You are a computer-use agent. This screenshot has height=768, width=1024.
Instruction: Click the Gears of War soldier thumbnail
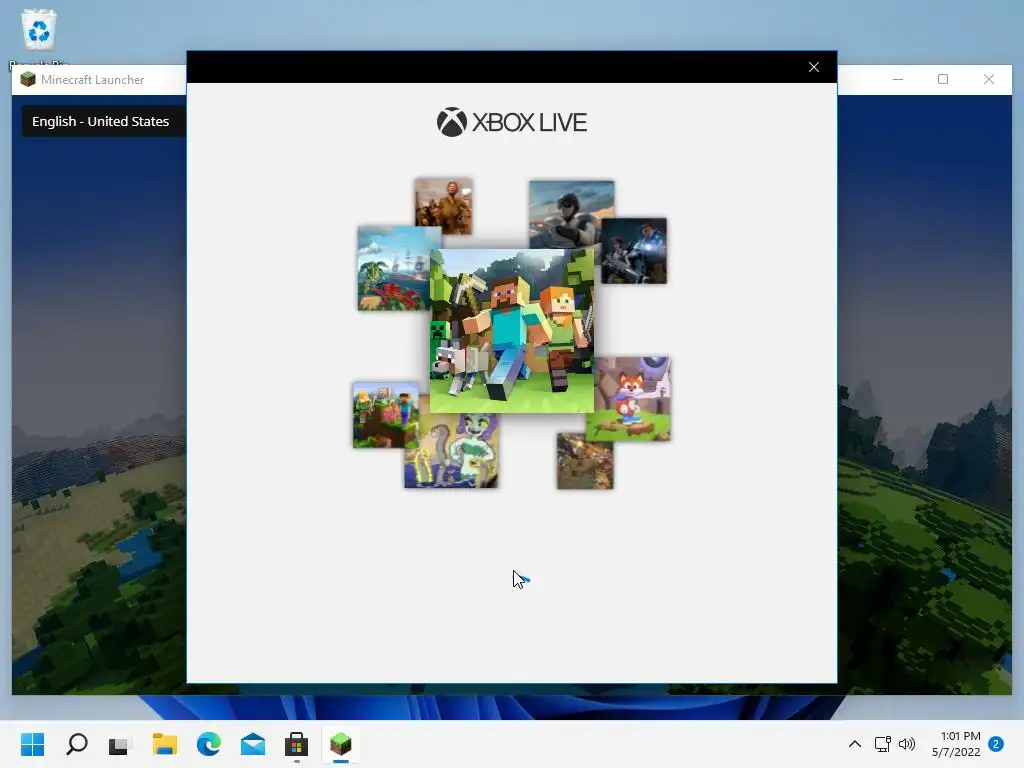click(633, 251)
